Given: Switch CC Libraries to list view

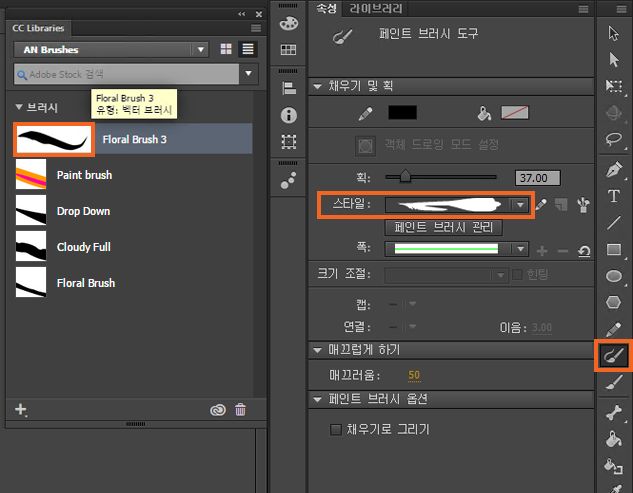Looking at the screenshot, I should click(248, 49).
